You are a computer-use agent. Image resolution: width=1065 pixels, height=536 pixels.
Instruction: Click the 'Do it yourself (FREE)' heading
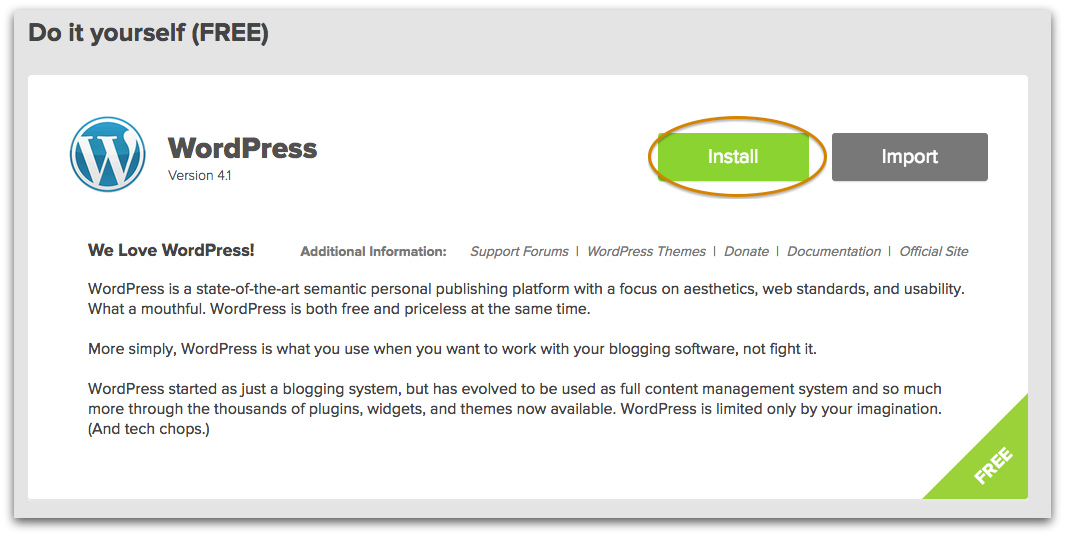[x=149, y=33]
